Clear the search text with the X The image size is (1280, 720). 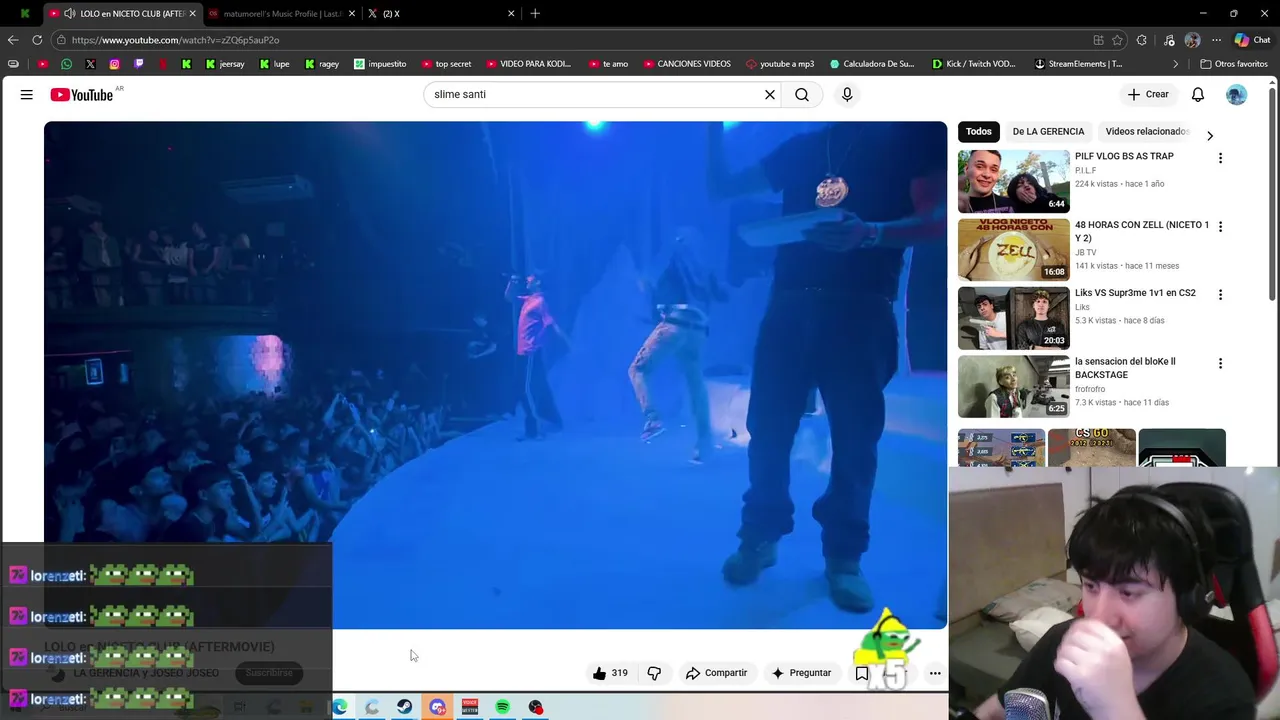pyautogui.click(x=770, y=94)
